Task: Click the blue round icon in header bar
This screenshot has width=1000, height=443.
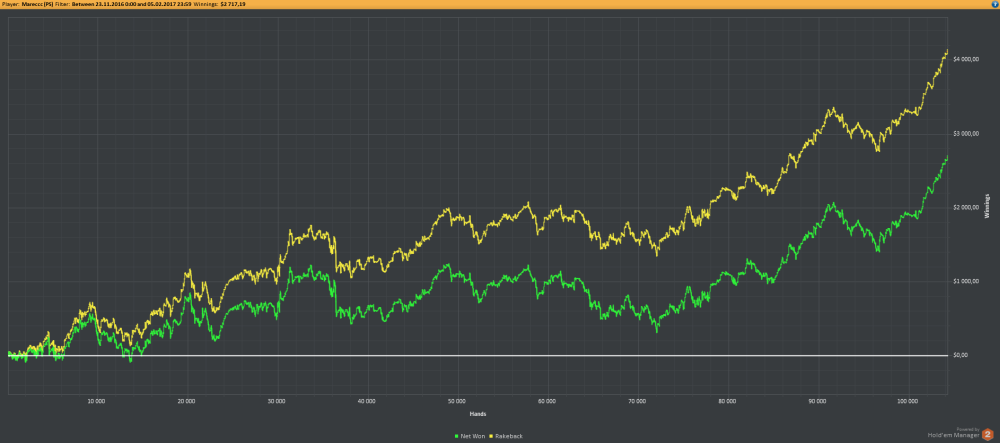Action: tap(995, 3)
